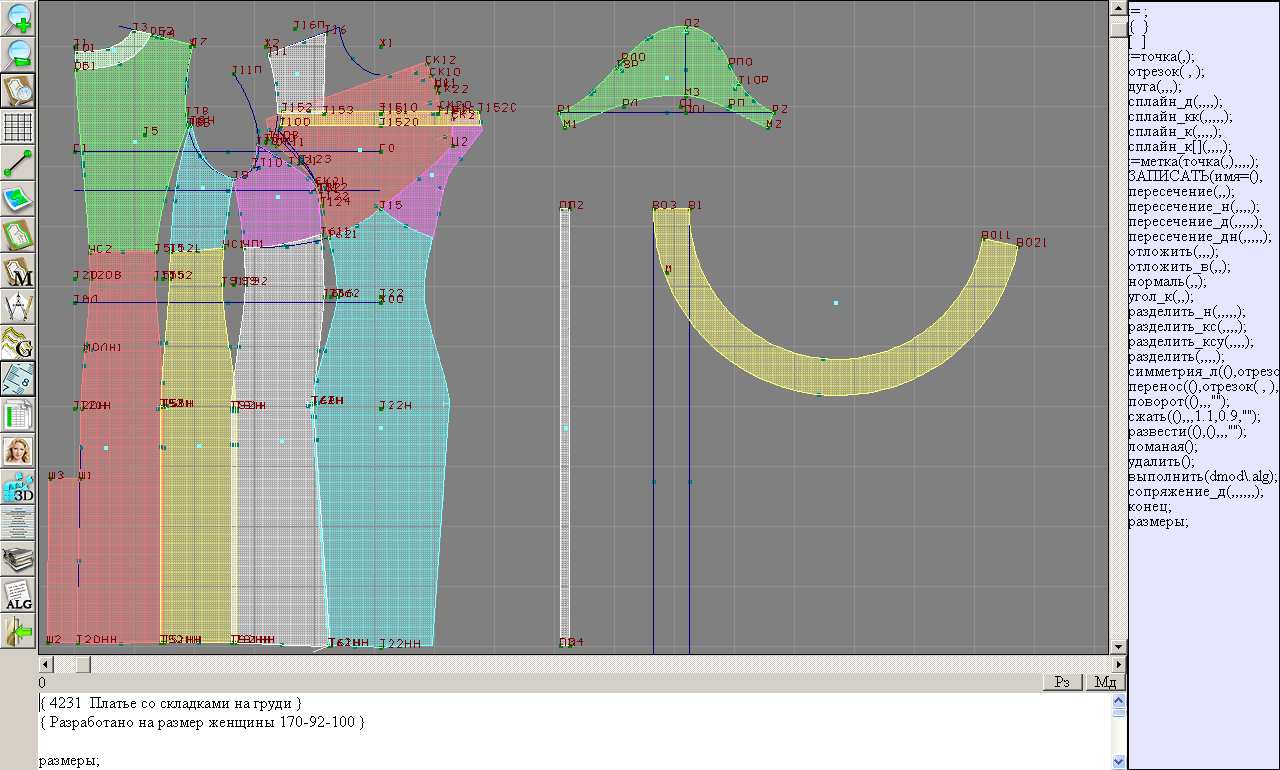Click the Мд button
This screenshot has width=1280, height=770.
tap(1105, 682)
